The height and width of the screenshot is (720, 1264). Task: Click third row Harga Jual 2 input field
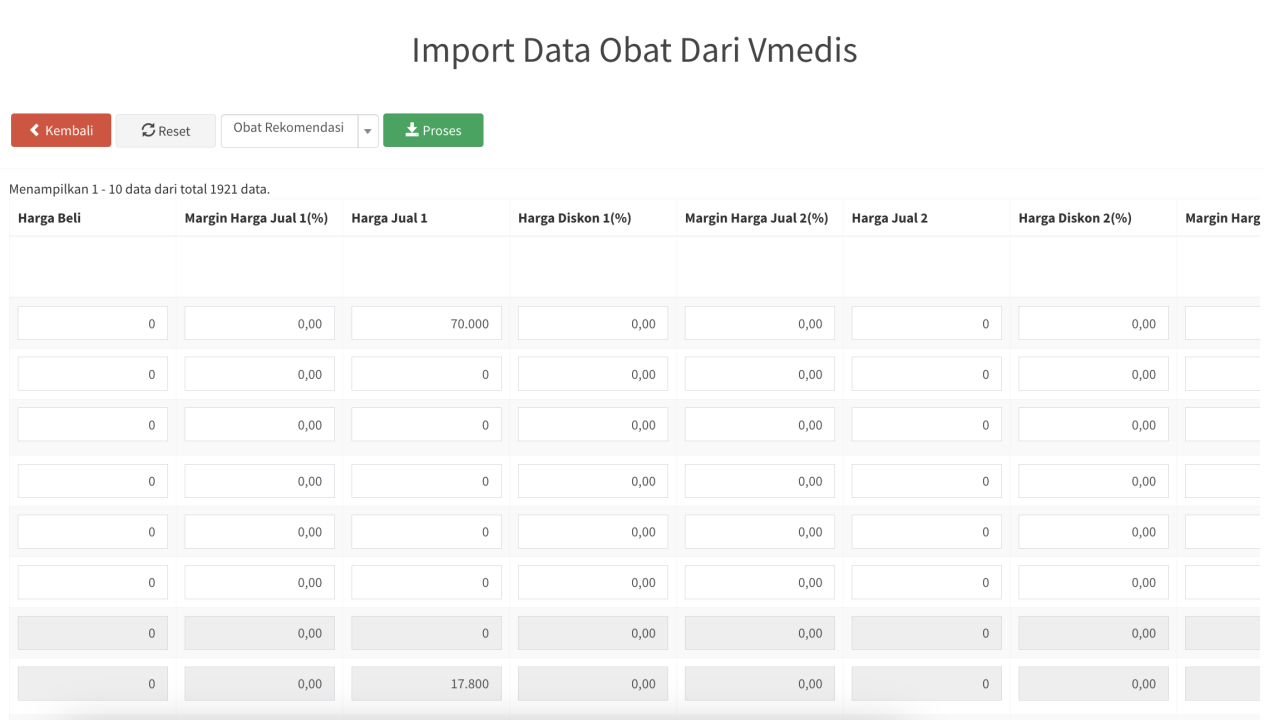pos(926,425)
